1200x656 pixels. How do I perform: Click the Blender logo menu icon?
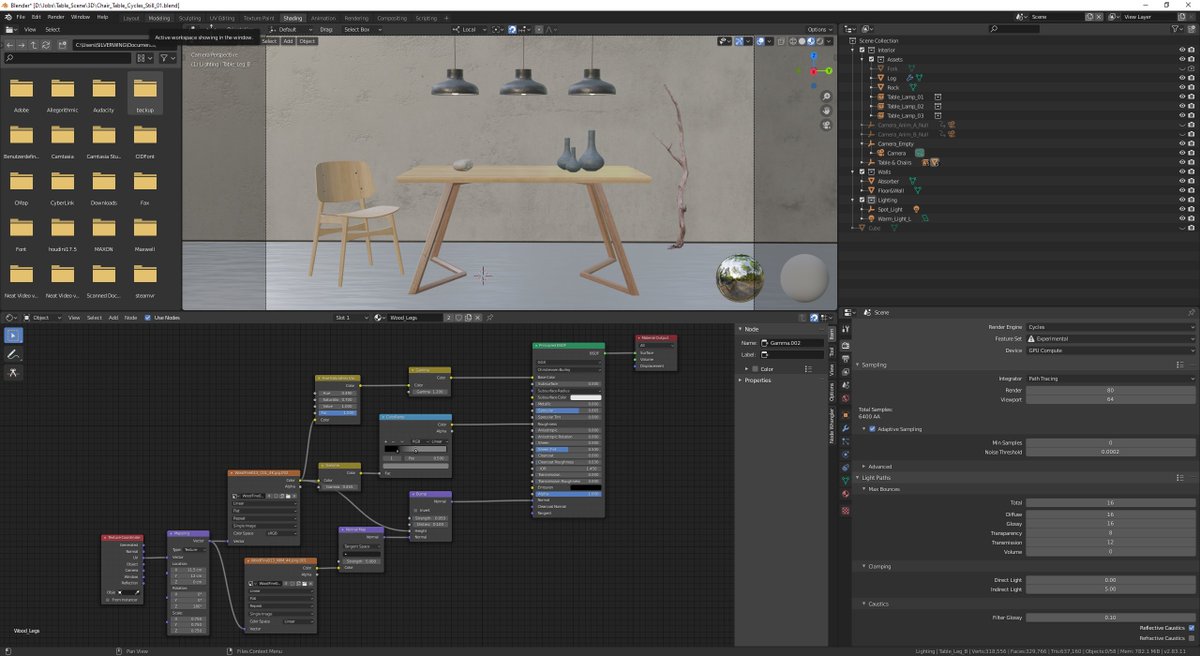click(8, 17)
